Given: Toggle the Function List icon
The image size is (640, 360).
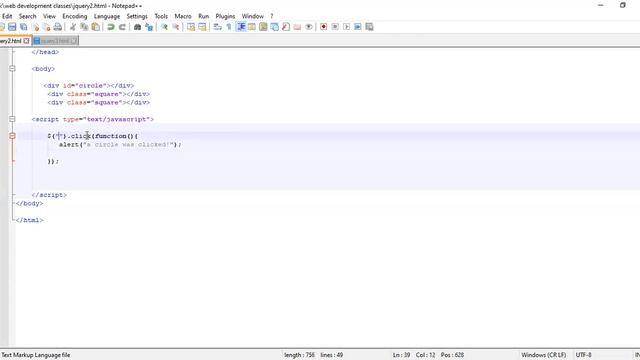Looking at the screenshot, I should tap(286, 27).
